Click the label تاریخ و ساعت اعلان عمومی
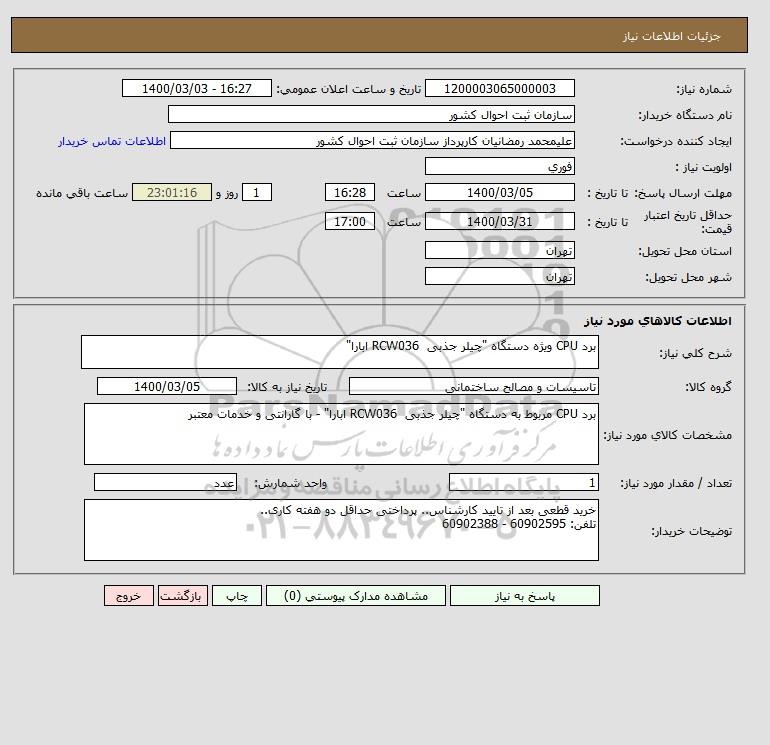Image resolution: width=770 pixels, height=745 pixels. click(x=349, y=89)
